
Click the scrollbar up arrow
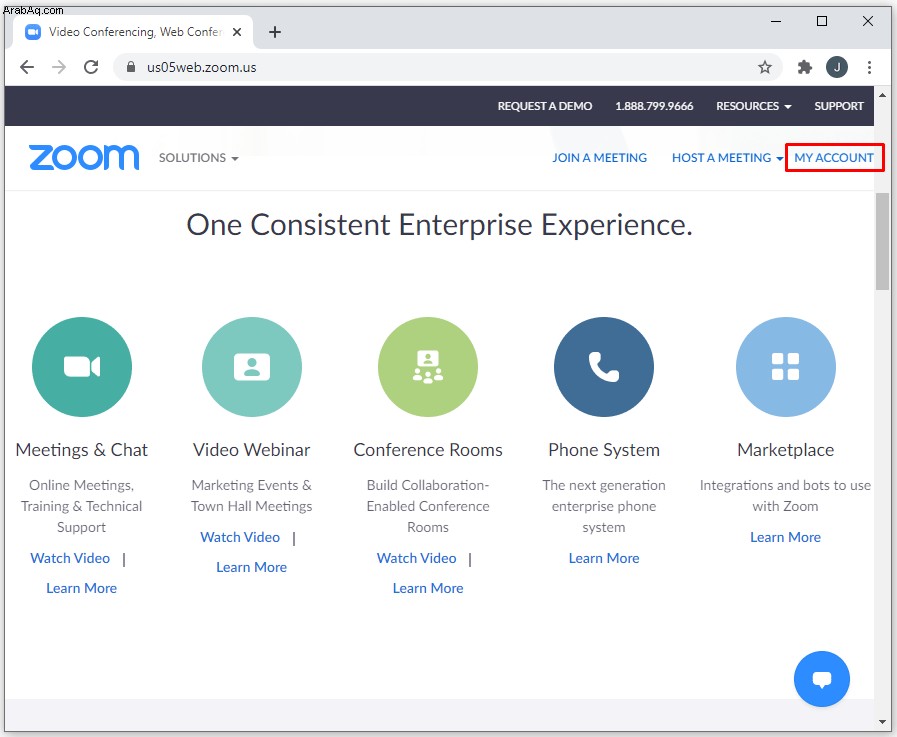pos(882,95)
